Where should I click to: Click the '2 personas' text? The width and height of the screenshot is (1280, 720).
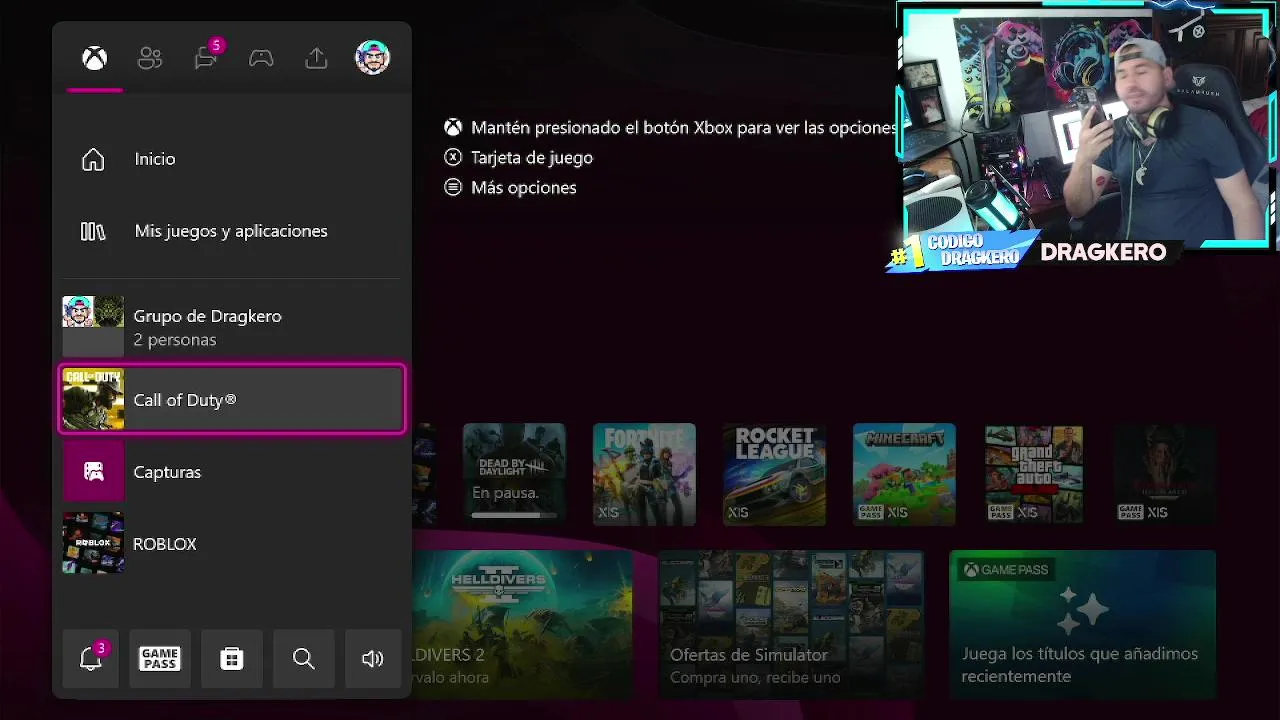click(175, 340)
